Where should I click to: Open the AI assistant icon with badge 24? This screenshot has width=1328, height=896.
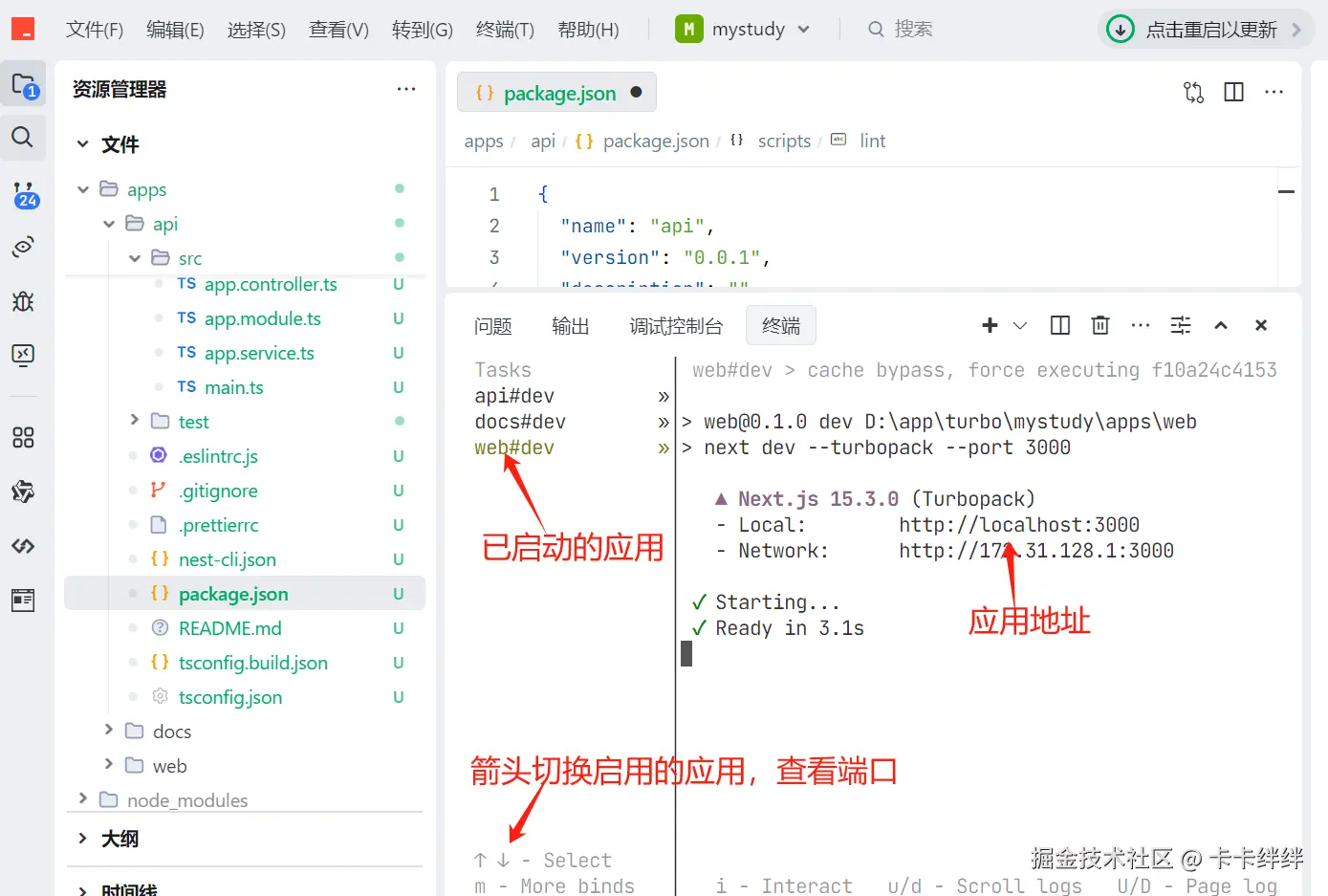pos(26,195)
